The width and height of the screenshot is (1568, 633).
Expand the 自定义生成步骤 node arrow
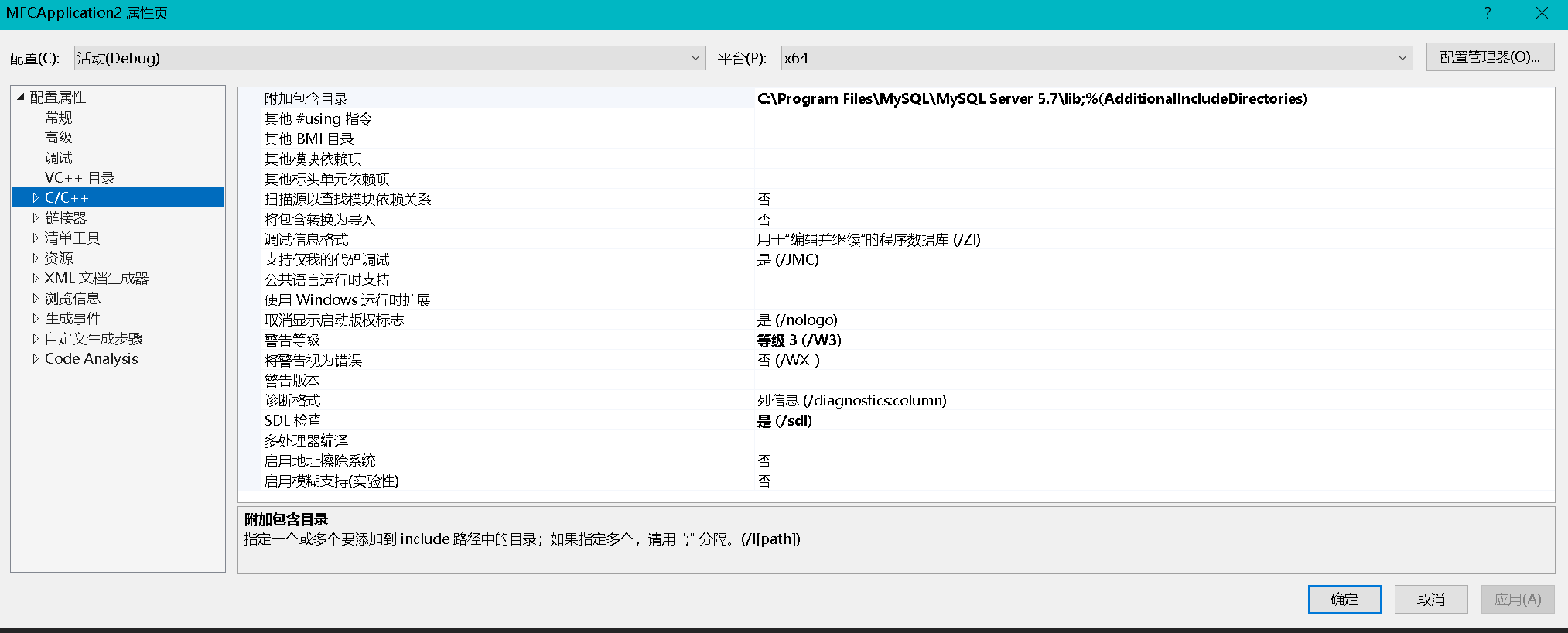click(36, 339)
